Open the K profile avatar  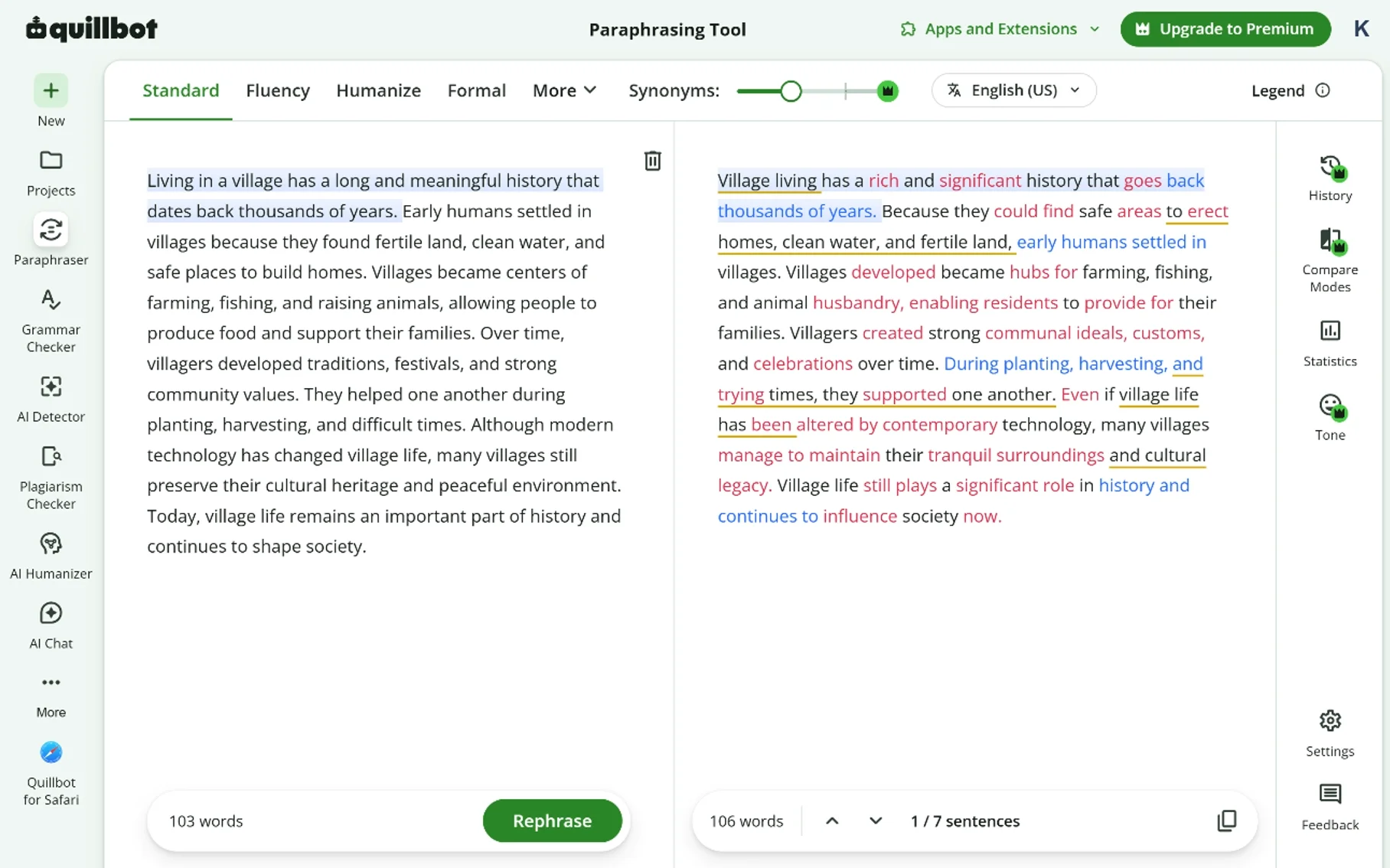[1361, 29]
